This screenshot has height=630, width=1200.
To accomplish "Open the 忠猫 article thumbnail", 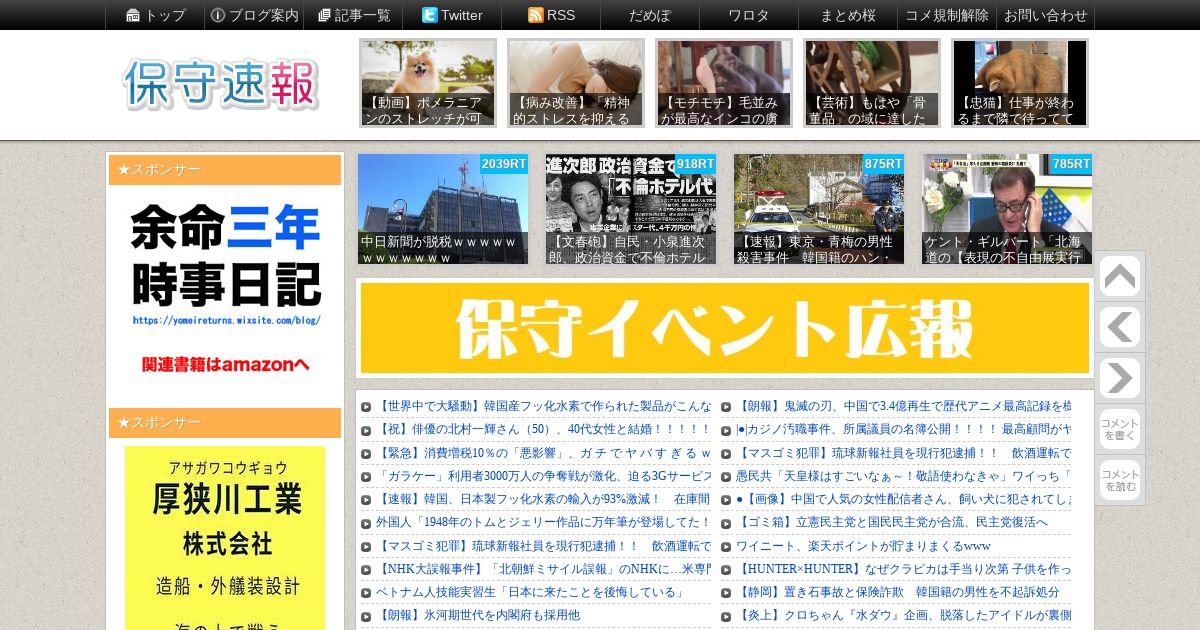I will [x=1020, y=83].
